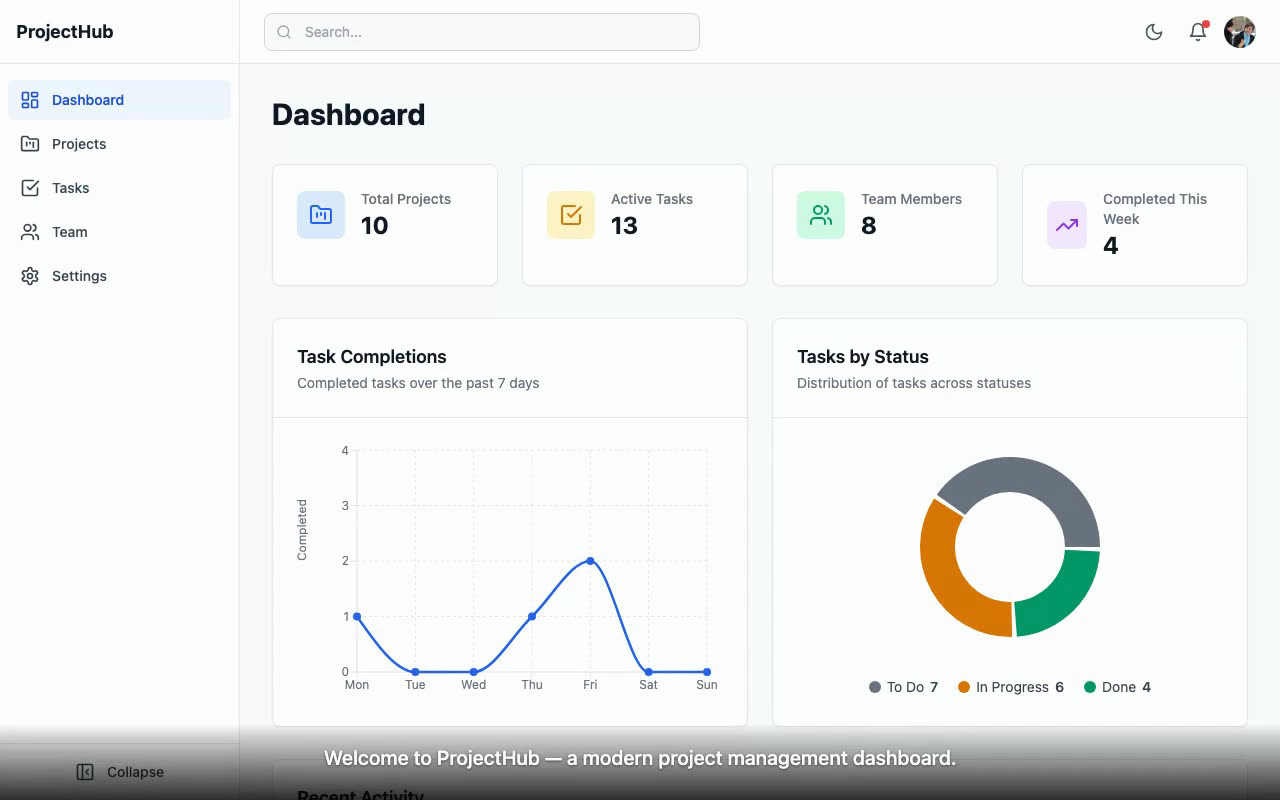Click the Task Completions heading

(x=372, y=357)
